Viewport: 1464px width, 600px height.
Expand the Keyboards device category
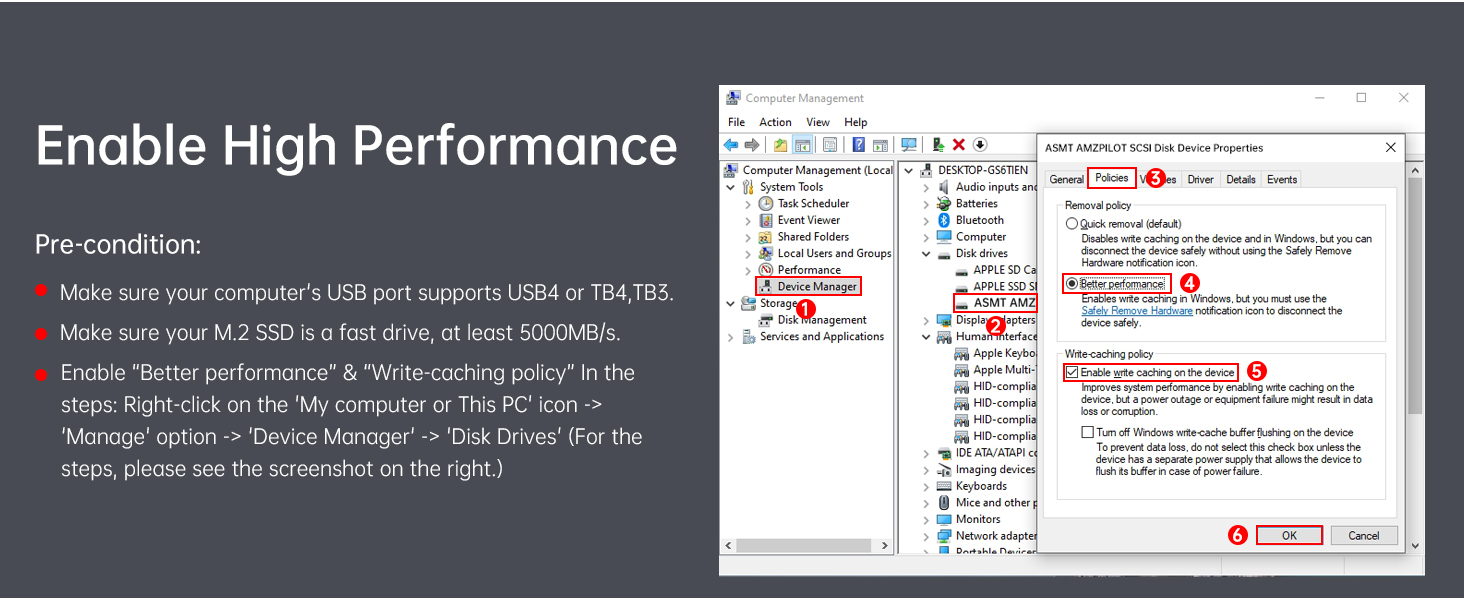click(x=926, y=487)
